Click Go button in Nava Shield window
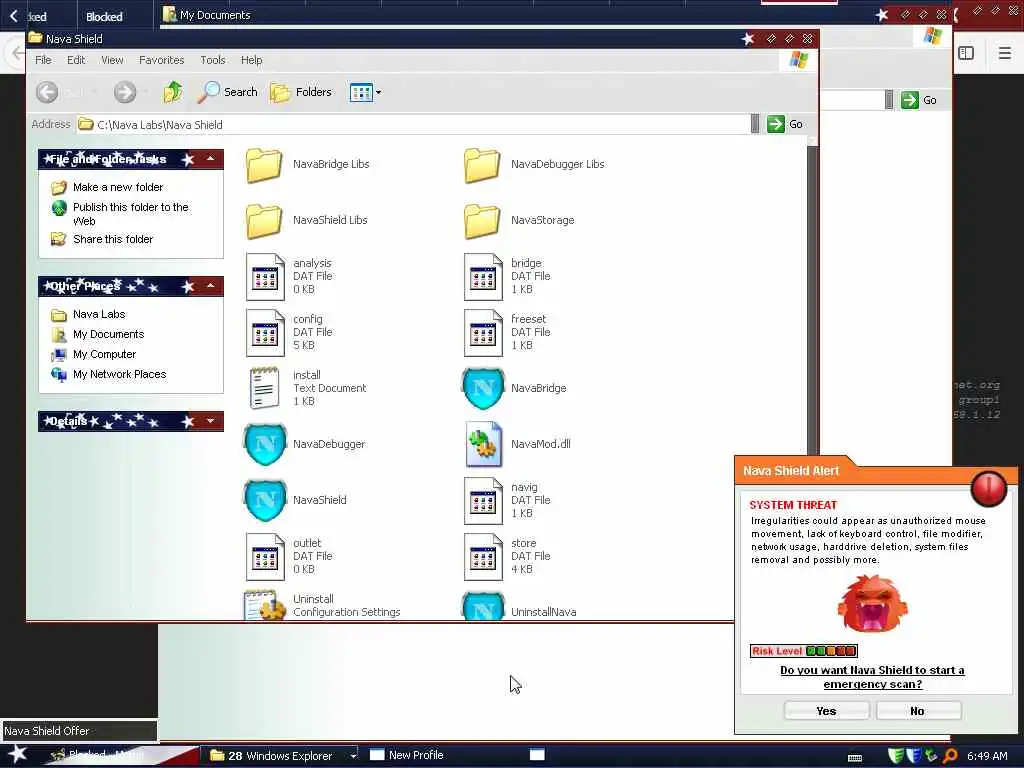The image size is (1024, 768). click(785, 124)
